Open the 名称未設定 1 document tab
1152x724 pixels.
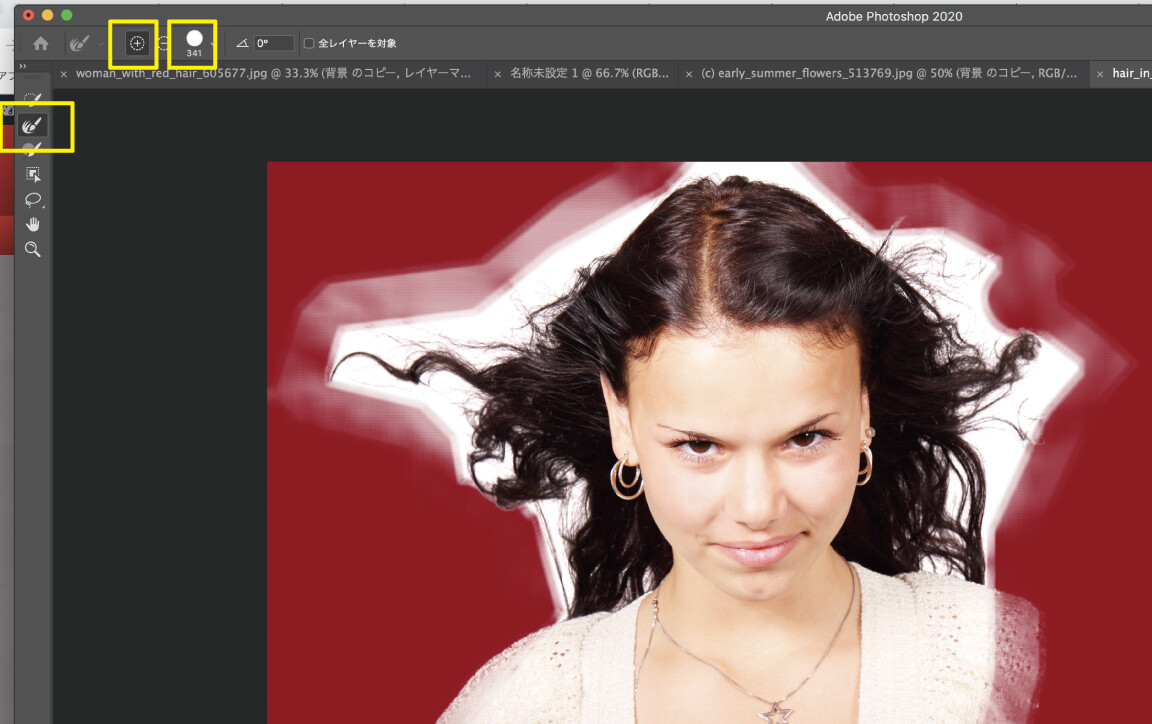[x=588, y=74]
